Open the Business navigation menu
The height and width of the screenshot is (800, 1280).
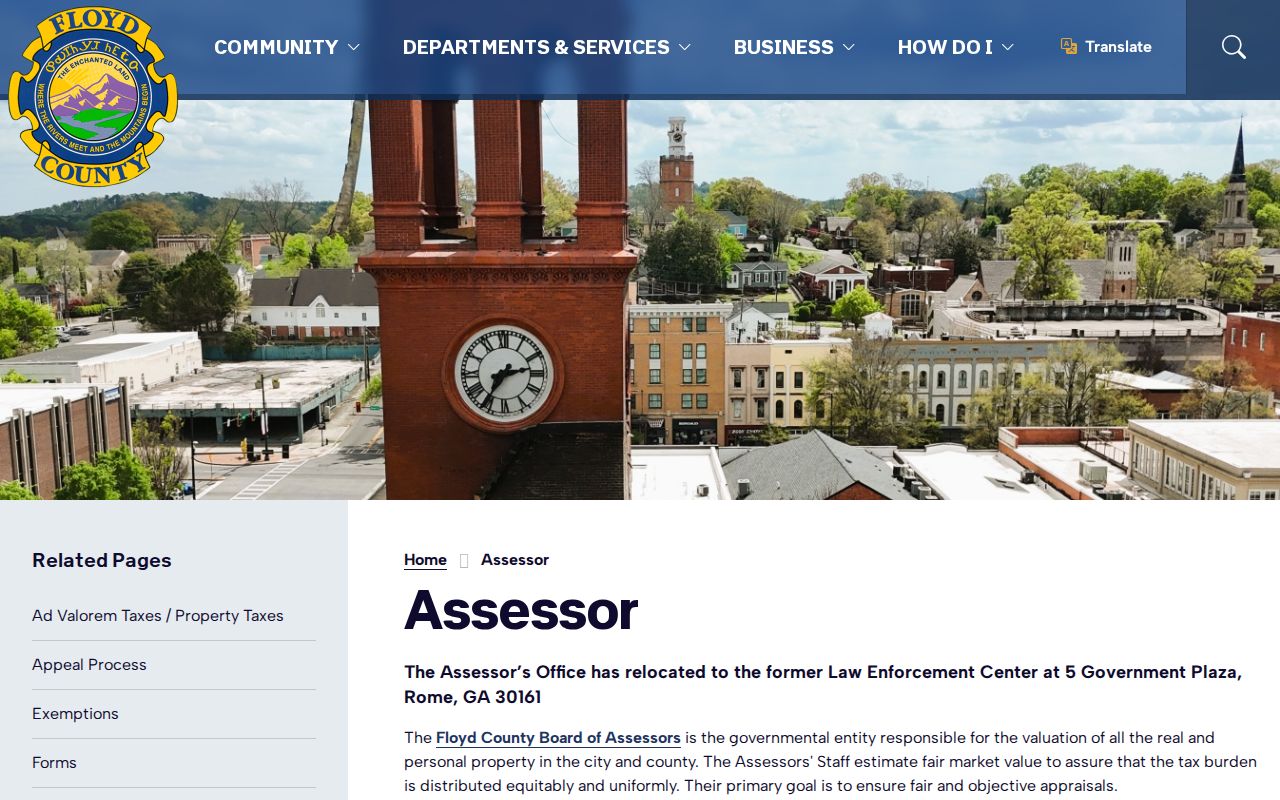[x=783, y=47]
